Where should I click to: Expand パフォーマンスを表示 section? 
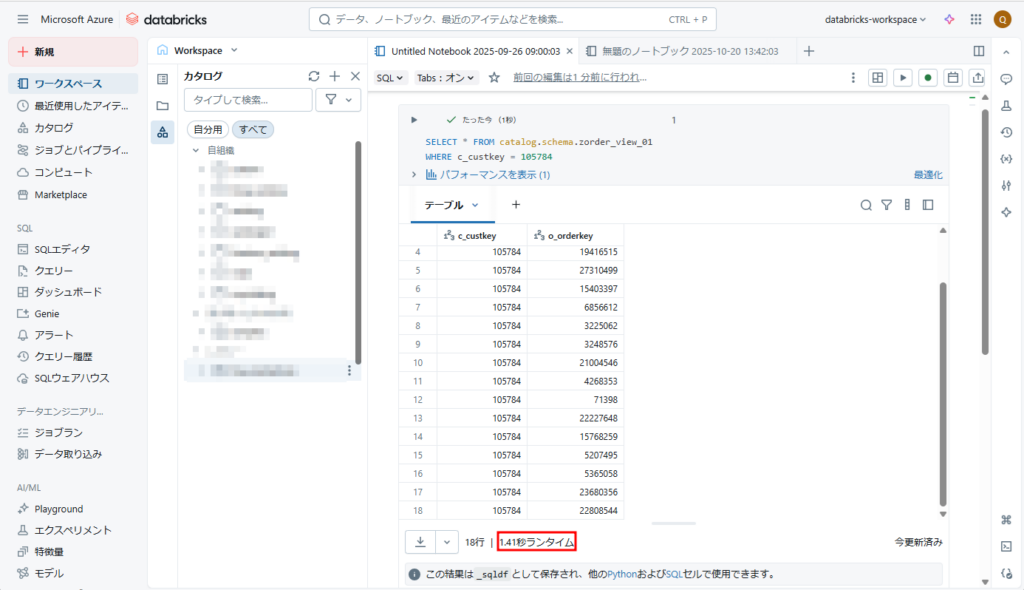[488, 175]
